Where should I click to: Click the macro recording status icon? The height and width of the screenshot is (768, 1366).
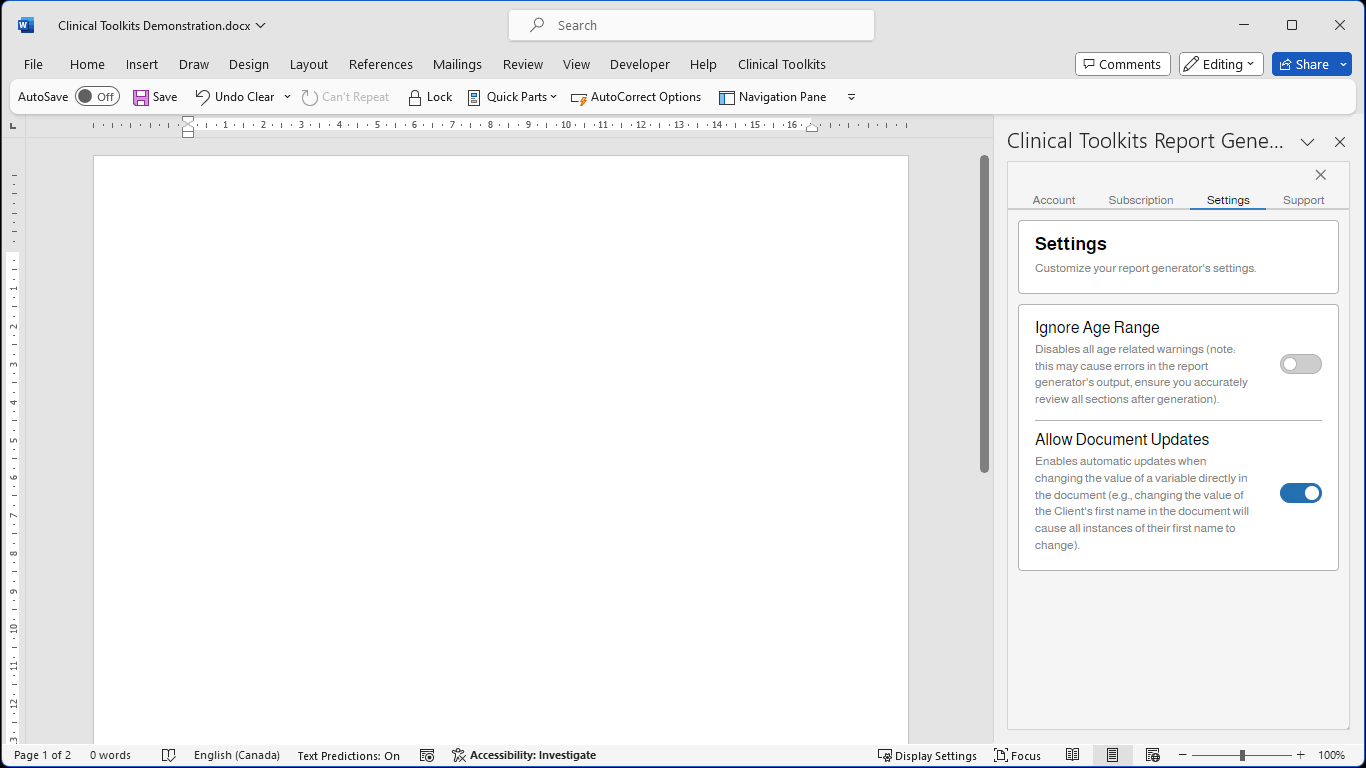[427, 756]
